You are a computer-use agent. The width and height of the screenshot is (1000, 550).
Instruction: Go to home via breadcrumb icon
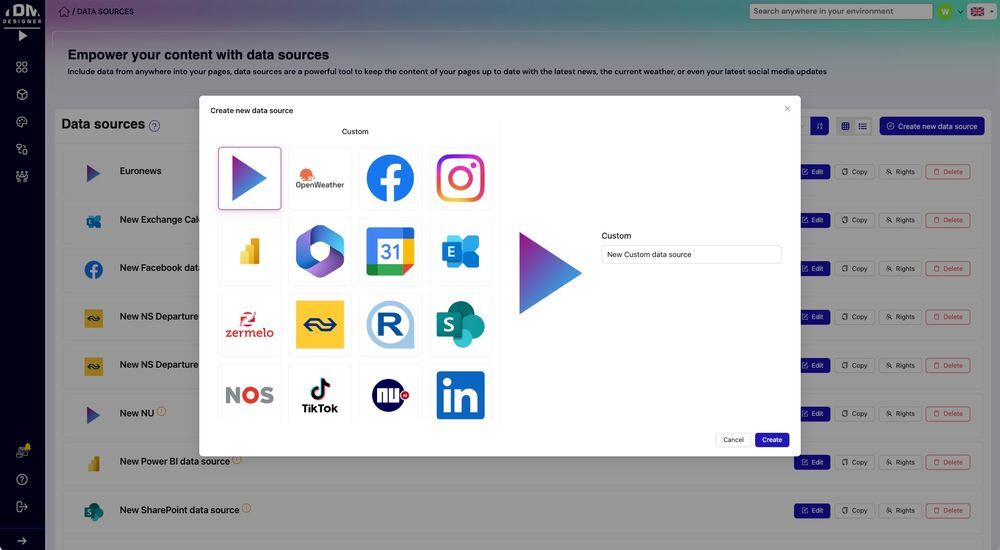64,11
